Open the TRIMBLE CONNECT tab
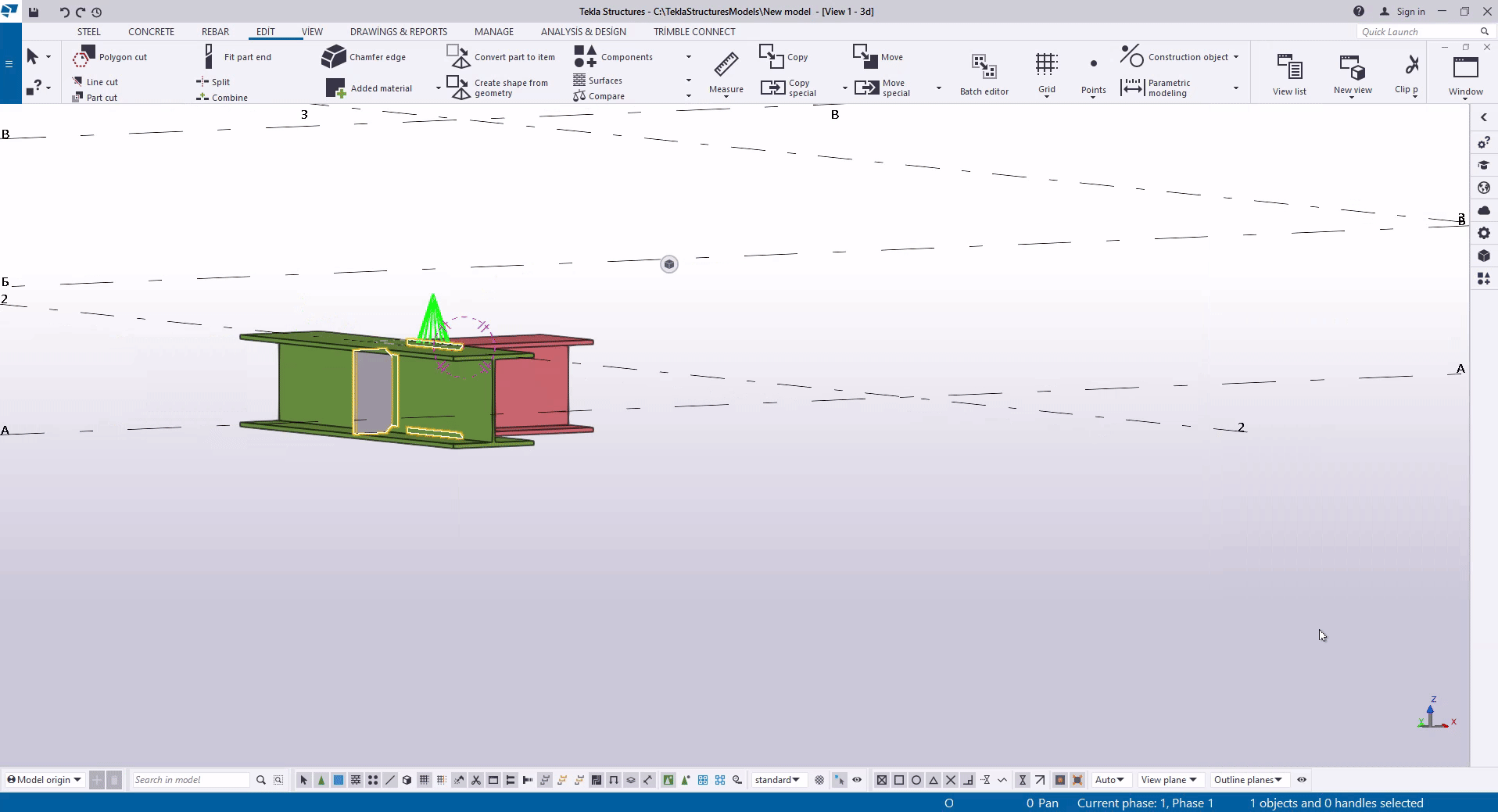This screenshot has width=1498, height=812. [x=695, y=32]
